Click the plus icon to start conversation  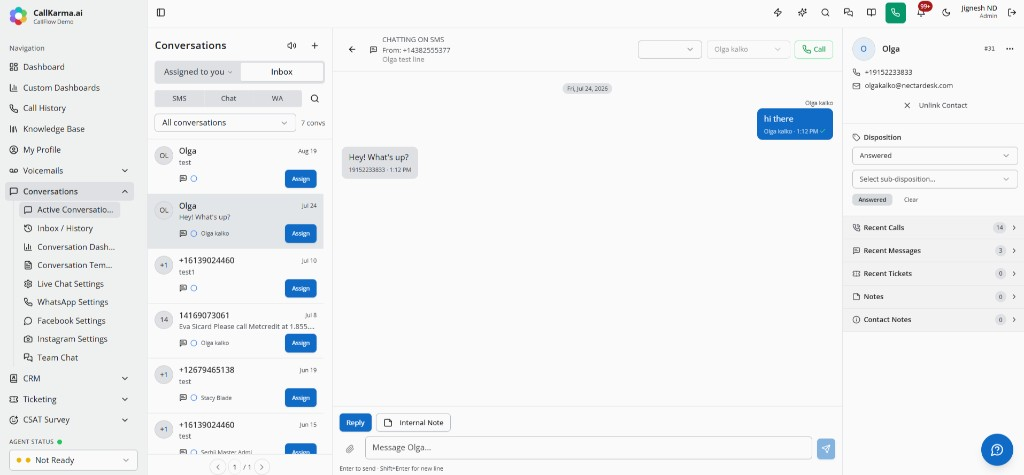pyautogui.click(x=314, y=46)
